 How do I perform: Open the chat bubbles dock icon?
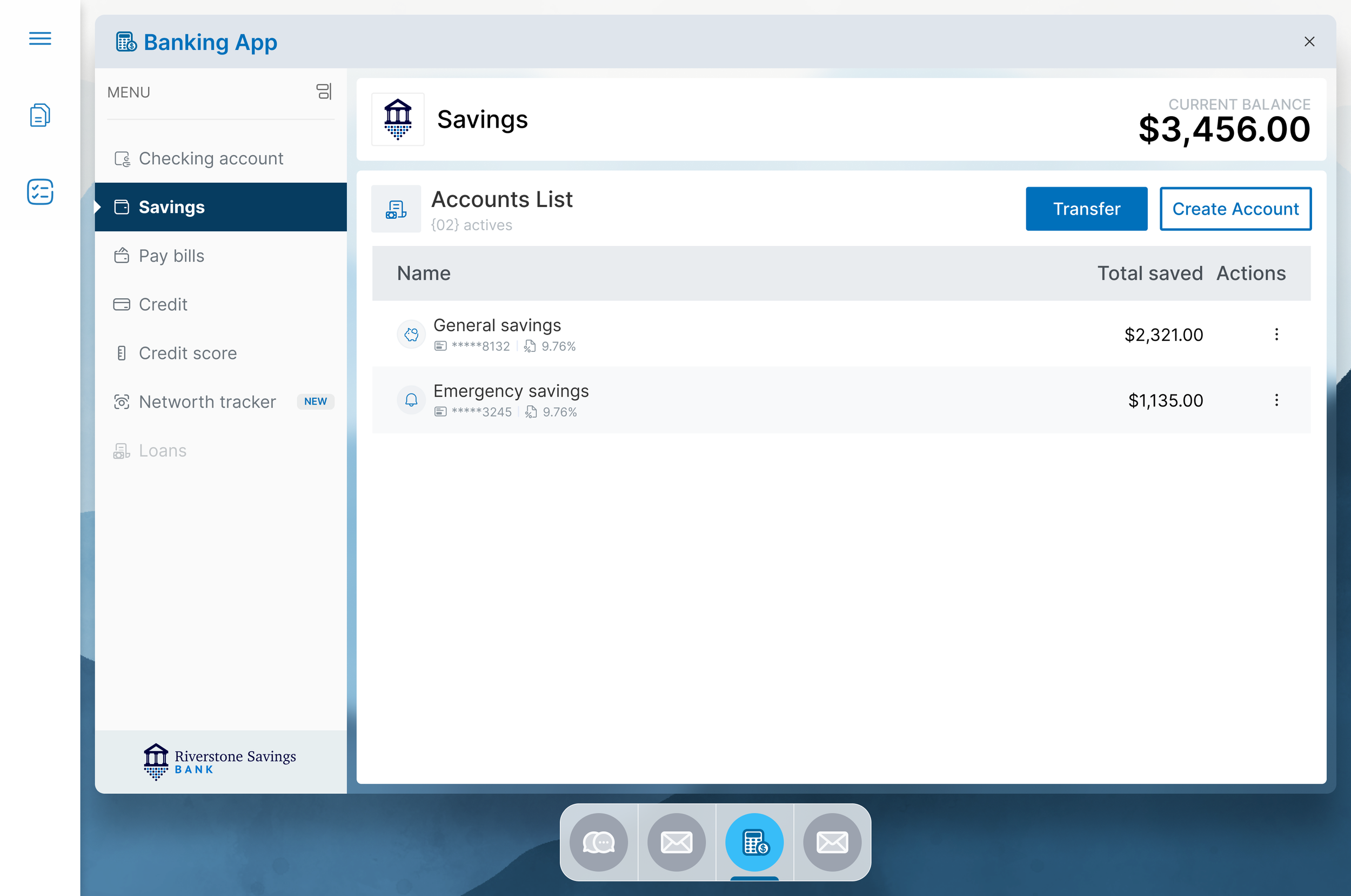coord(599,842)
